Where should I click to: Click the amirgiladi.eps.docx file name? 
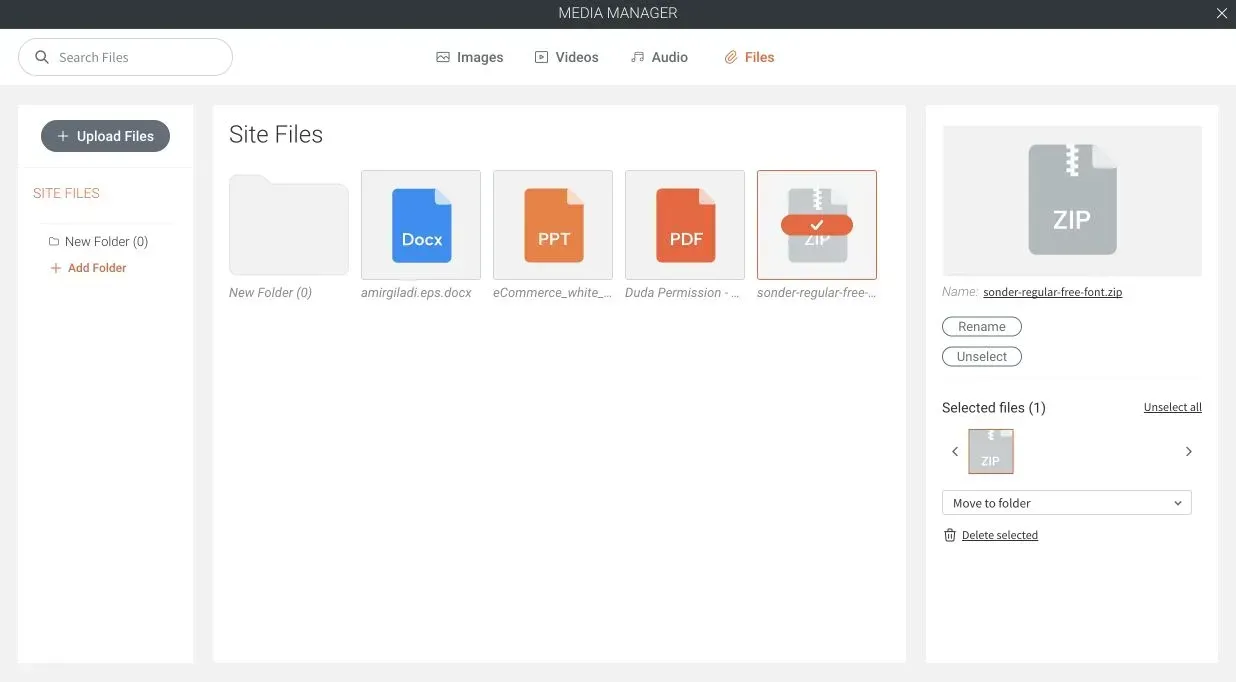click(x=416, y=293)
